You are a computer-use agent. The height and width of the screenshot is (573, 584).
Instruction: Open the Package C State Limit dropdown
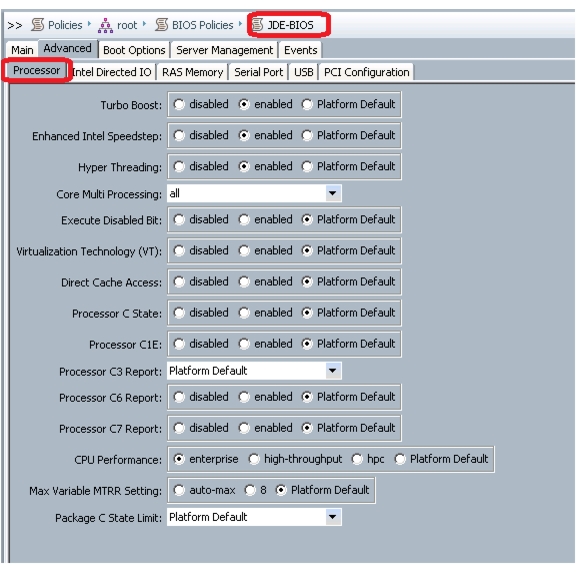point(332,517)
